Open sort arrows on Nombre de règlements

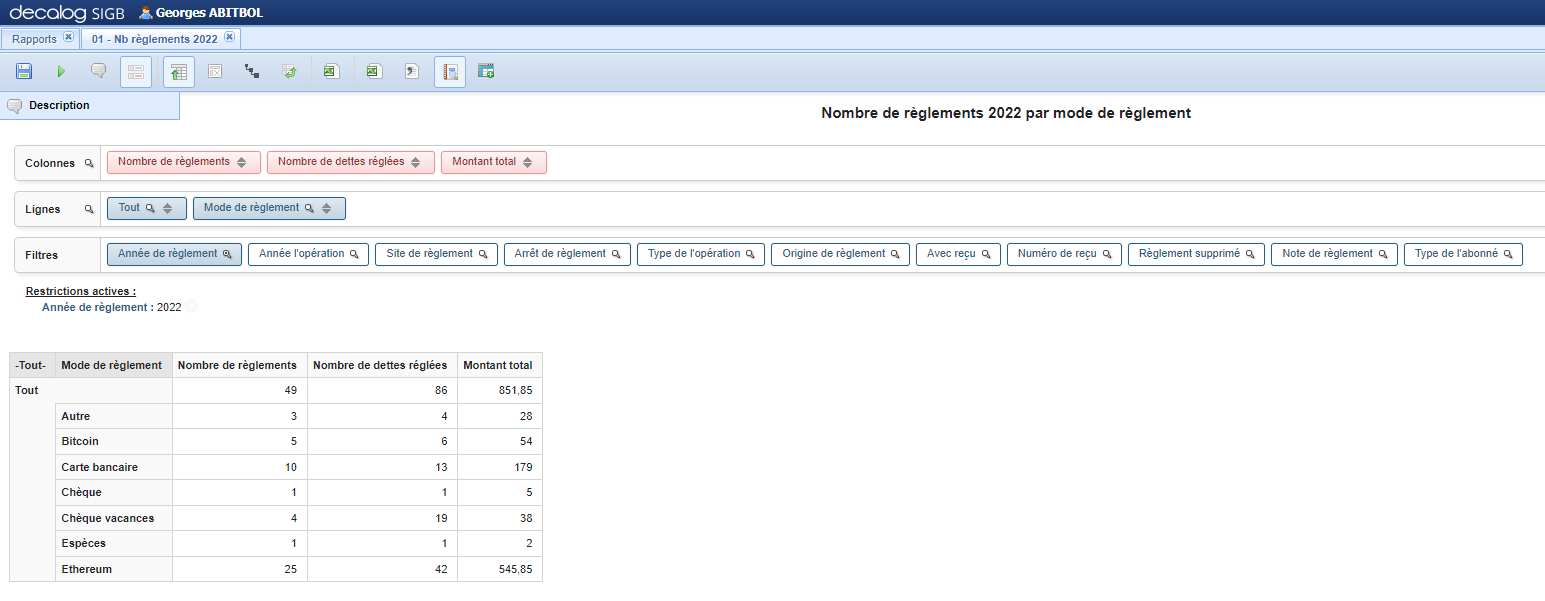(242, 163)
